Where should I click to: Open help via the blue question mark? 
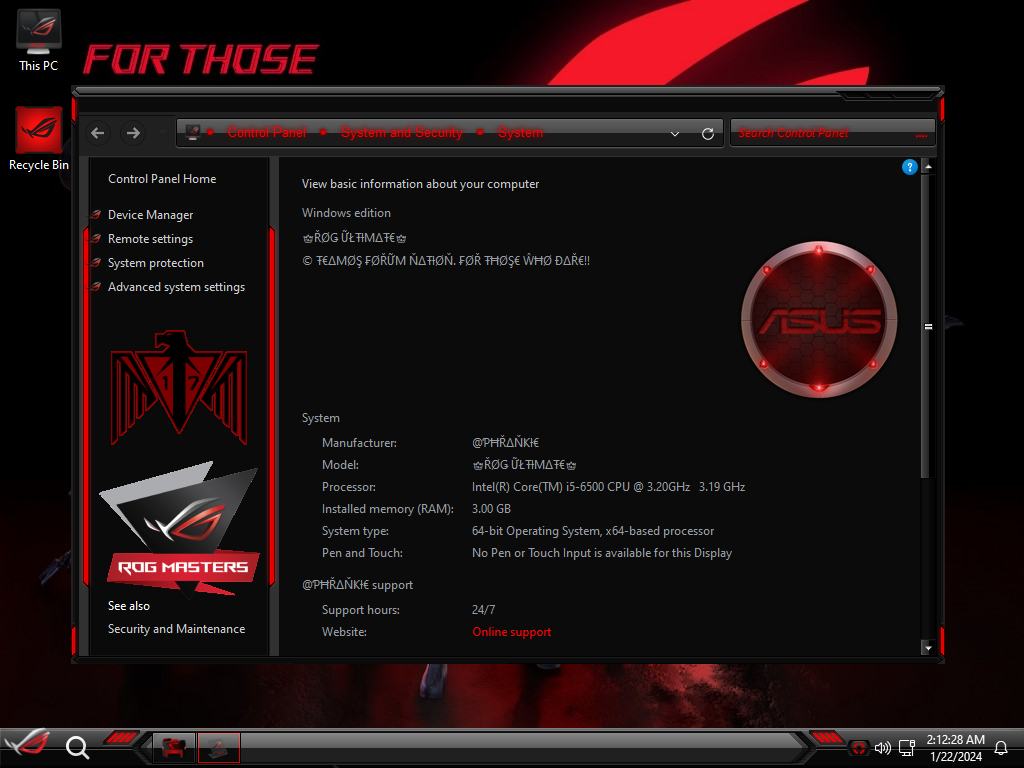tap(909, 167)
